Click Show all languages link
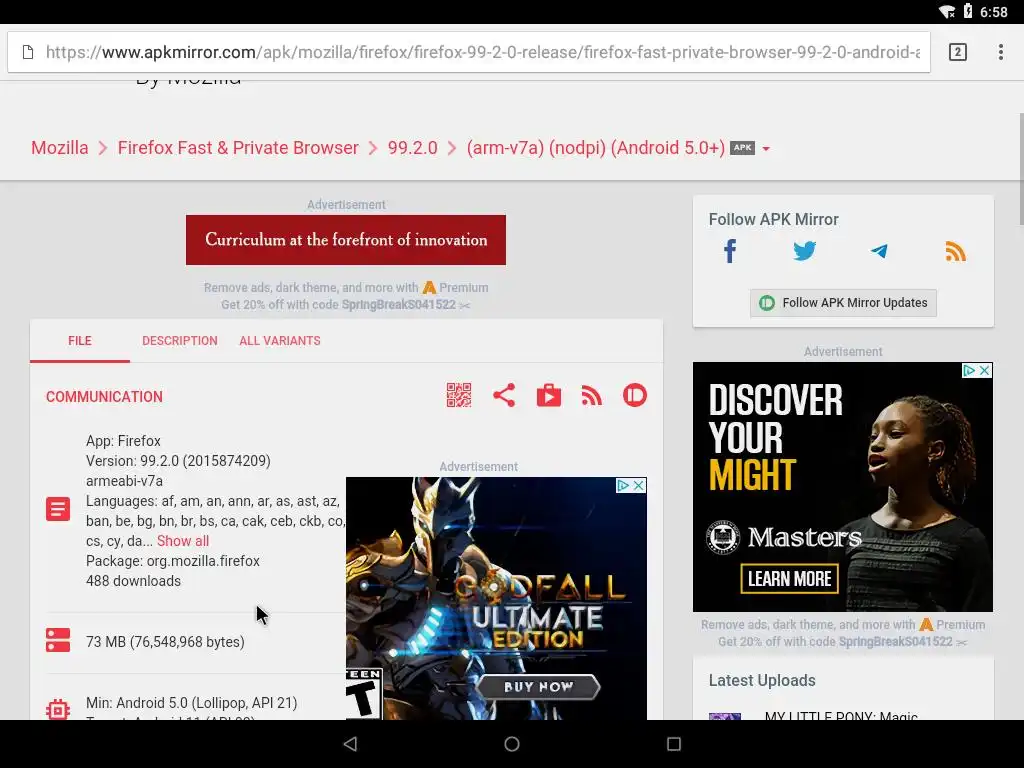Screen dimensions: 1024x768 pyautogui.click(x=183, y=541)
